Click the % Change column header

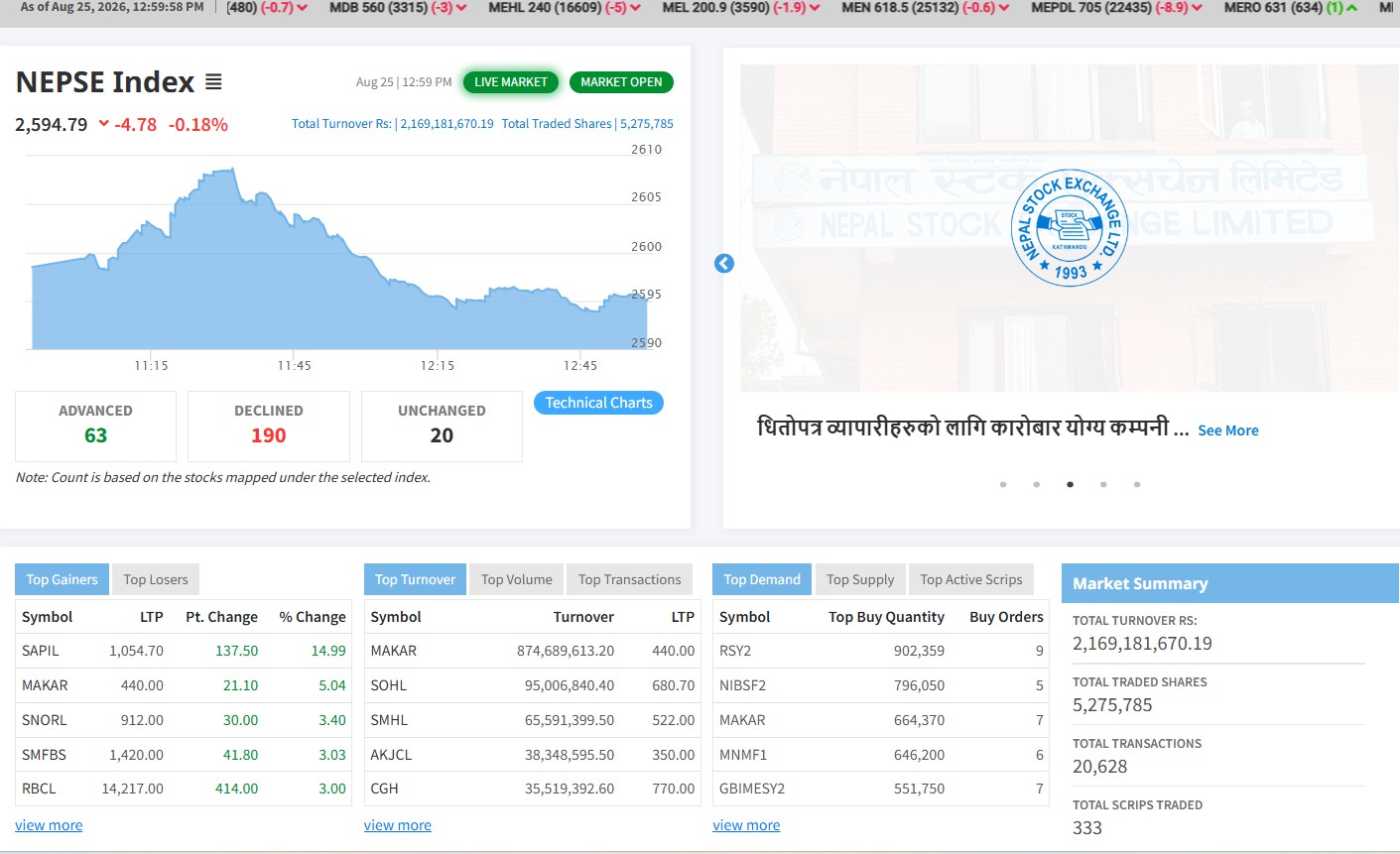click(313, 617)
